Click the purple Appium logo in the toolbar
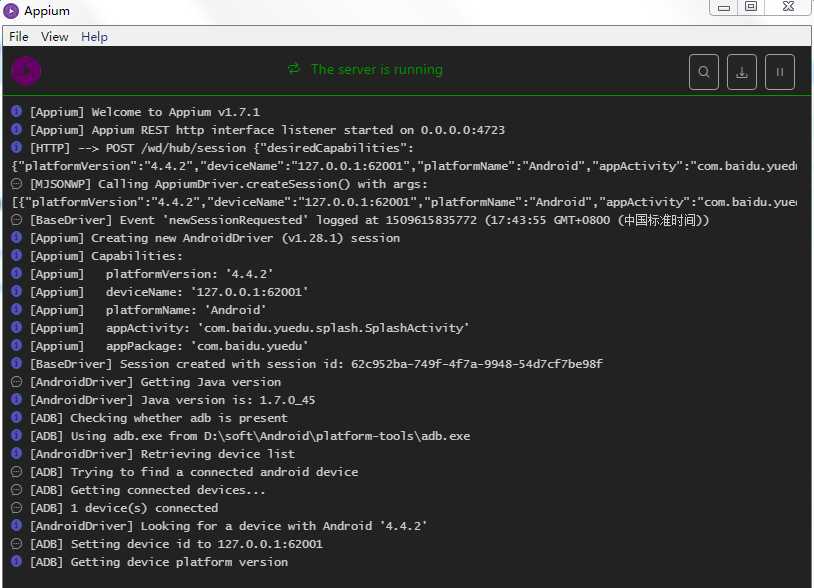The width and height of the screenshot is (814, 588). pos(26,71)
